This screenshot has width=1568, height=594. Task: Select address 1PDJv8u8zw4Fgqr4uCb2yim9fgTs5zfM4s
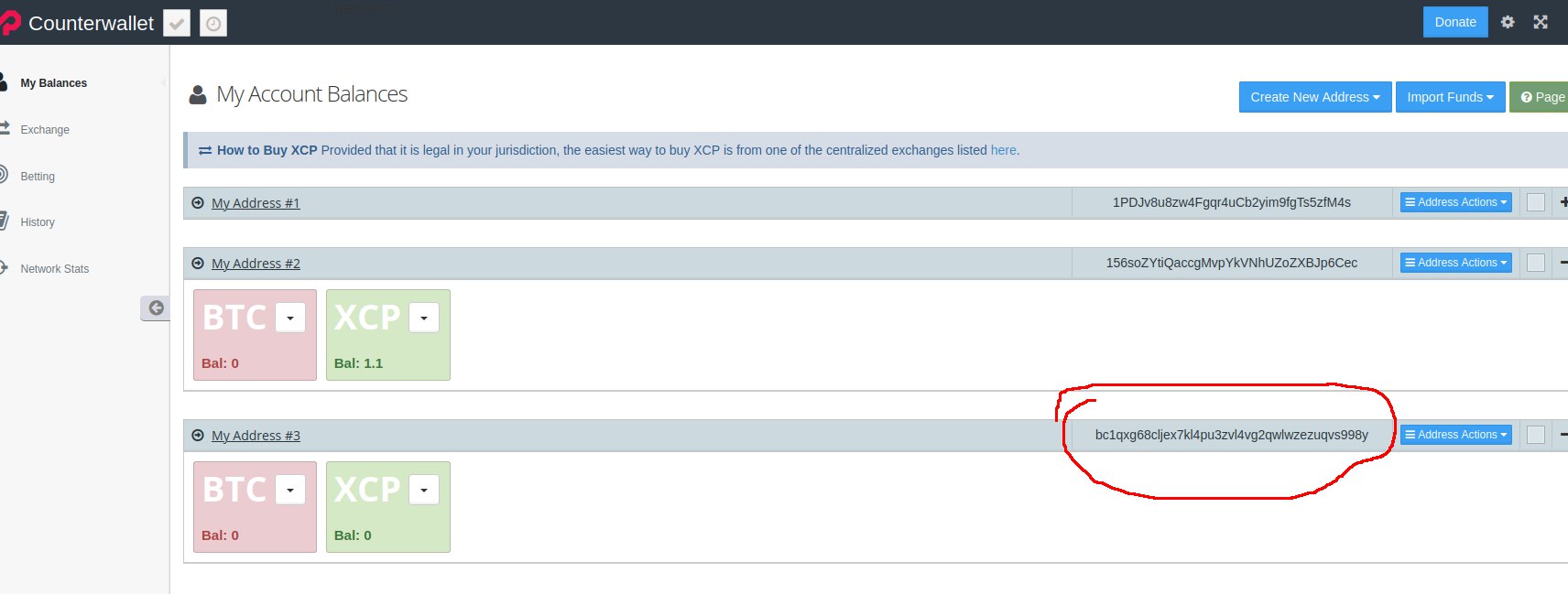(x=1232, y=202)
